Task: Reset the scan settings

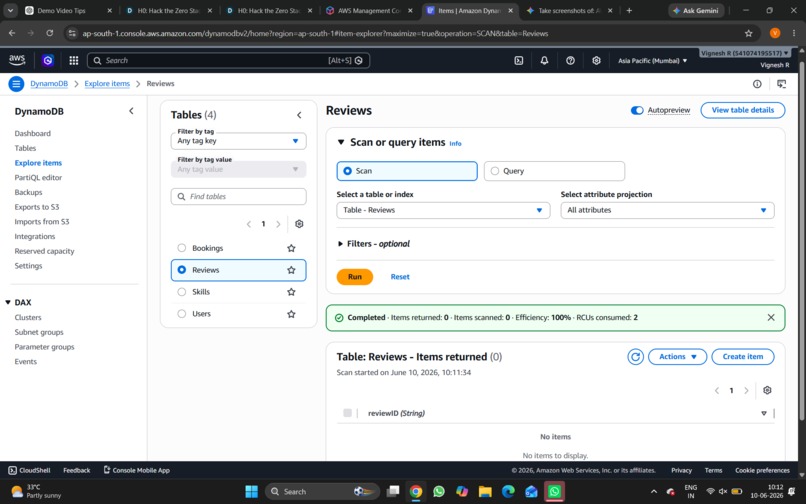Action: 400,277
